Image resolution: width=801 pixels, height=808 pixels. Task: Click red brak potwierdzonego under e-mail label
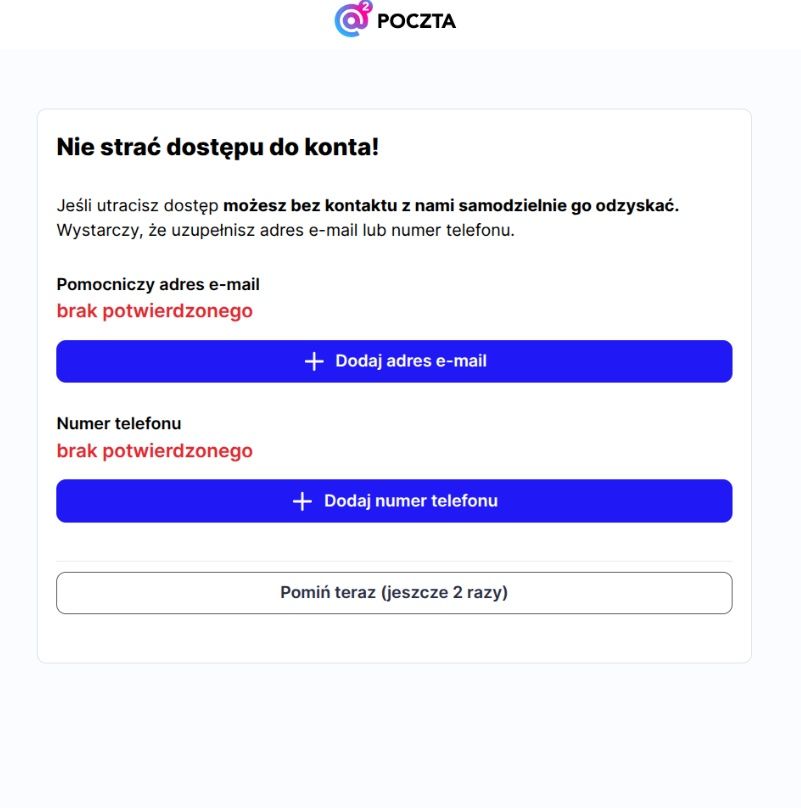(155, 311)
